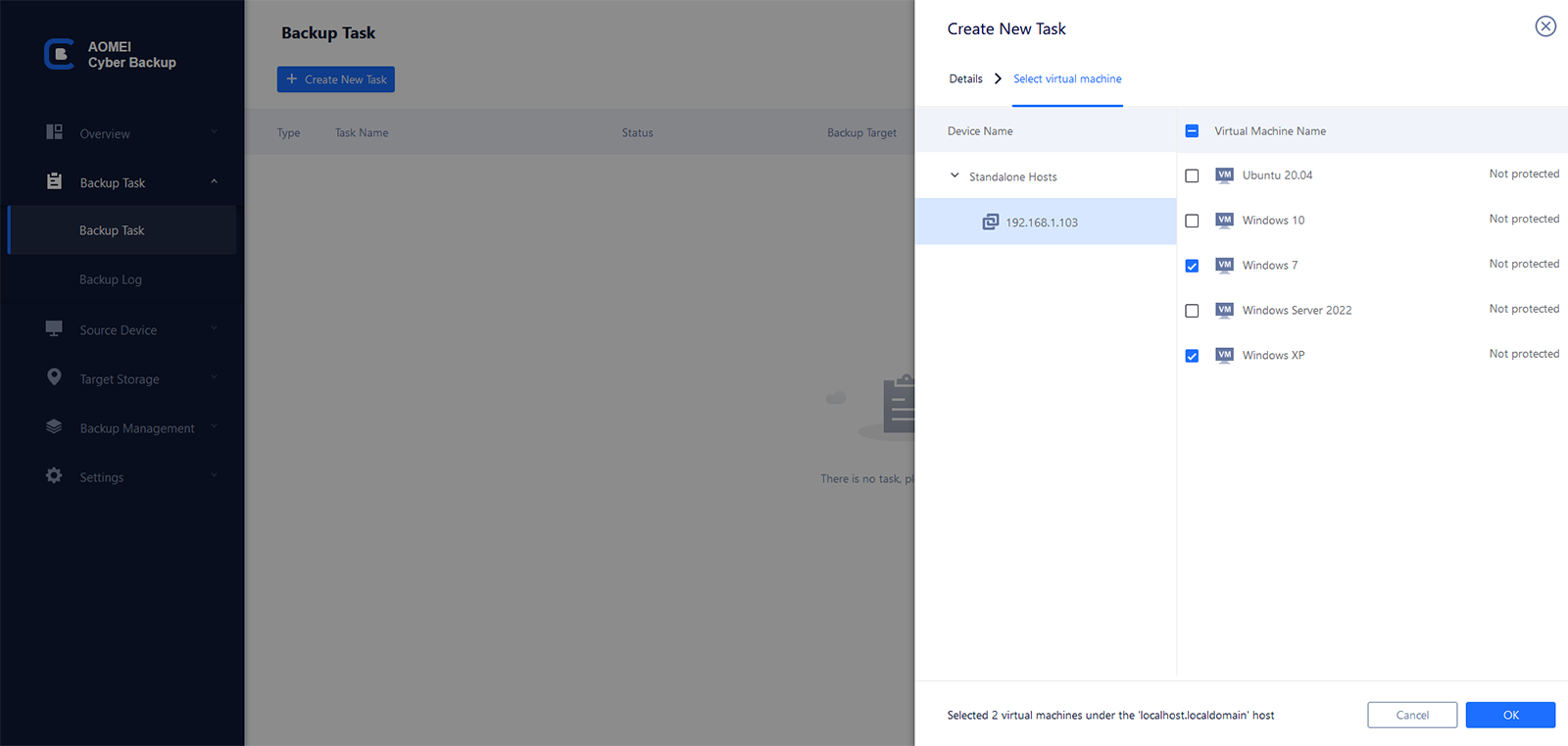
Task: Go back to the Details step
Action: click(965, 79)
